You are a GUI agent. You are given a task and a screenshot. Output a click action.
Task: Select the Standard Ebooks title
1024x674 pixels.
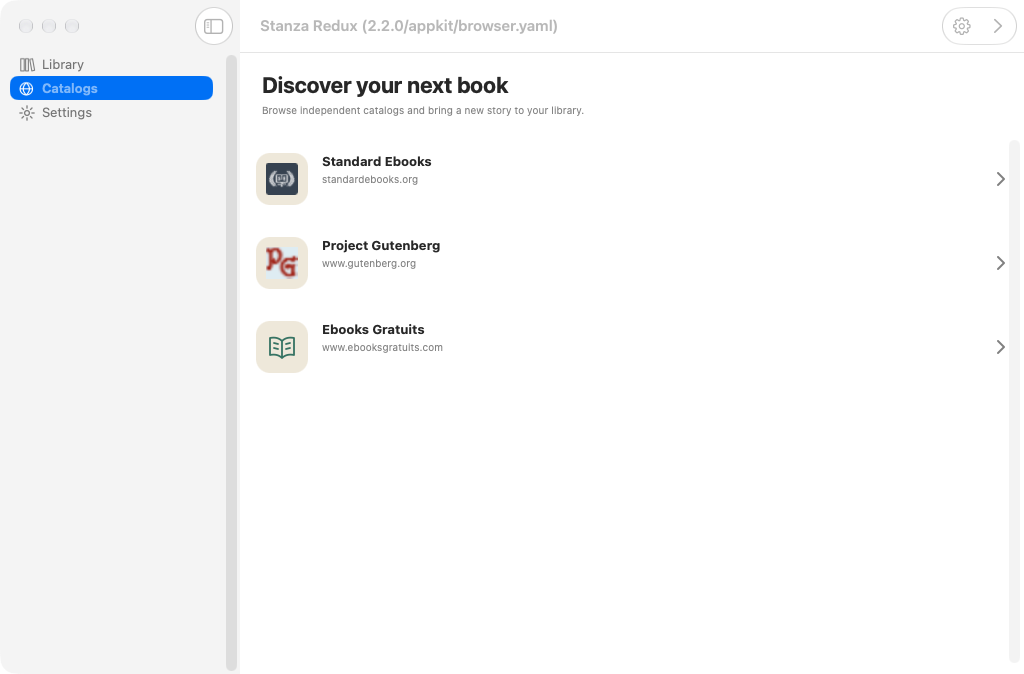[x=377, y=161]
